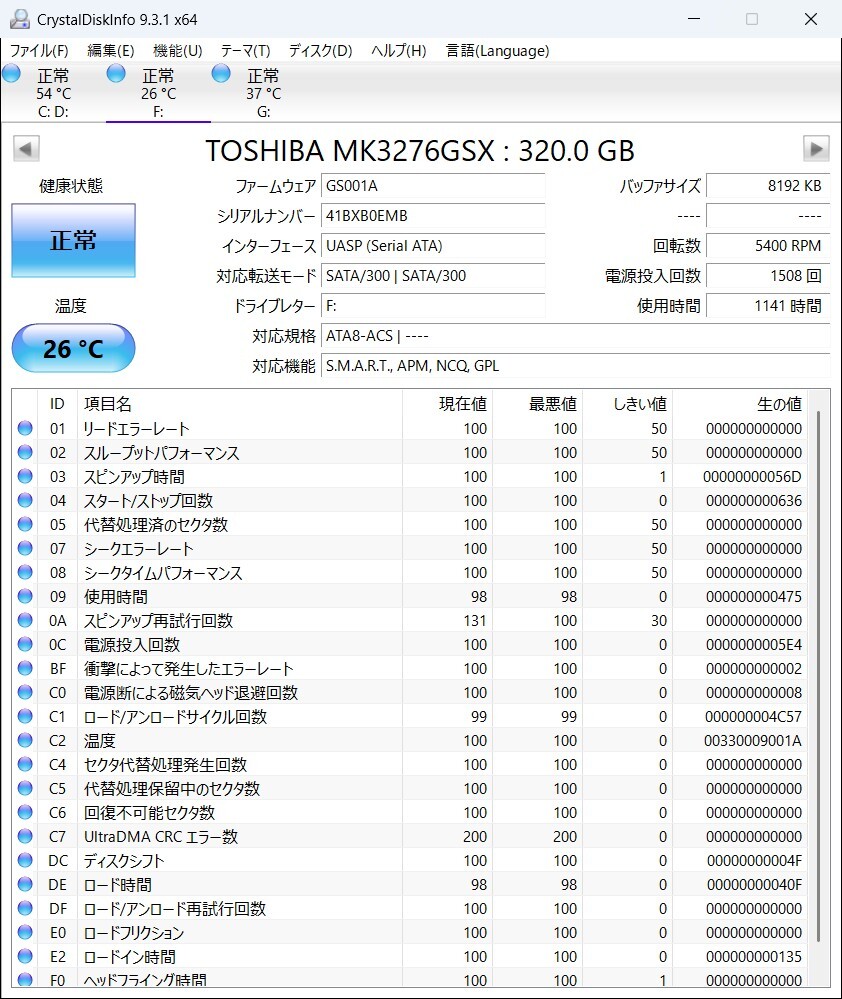Open the 言語(Language) menu
The image size is (842, 999).
497,50
